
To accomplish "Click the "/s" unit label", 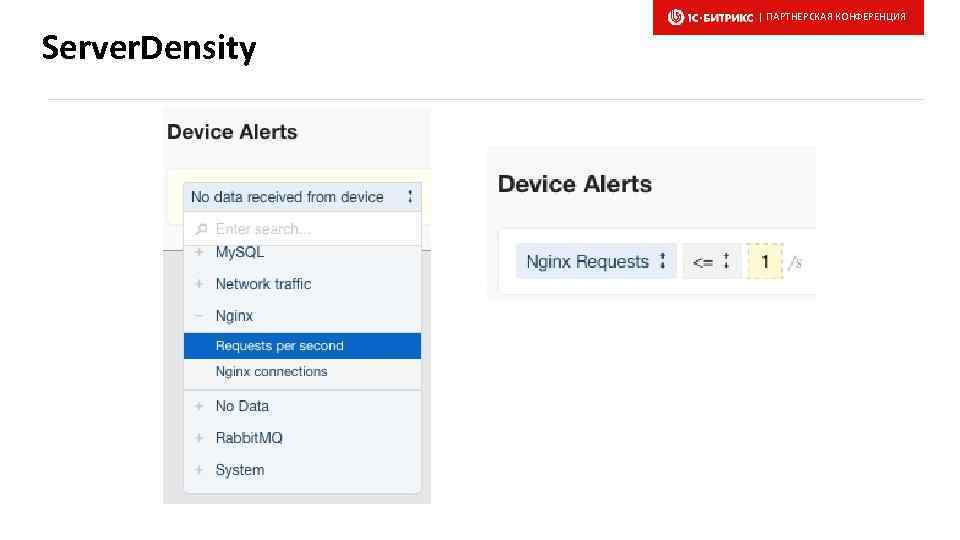I will point(795,263).
